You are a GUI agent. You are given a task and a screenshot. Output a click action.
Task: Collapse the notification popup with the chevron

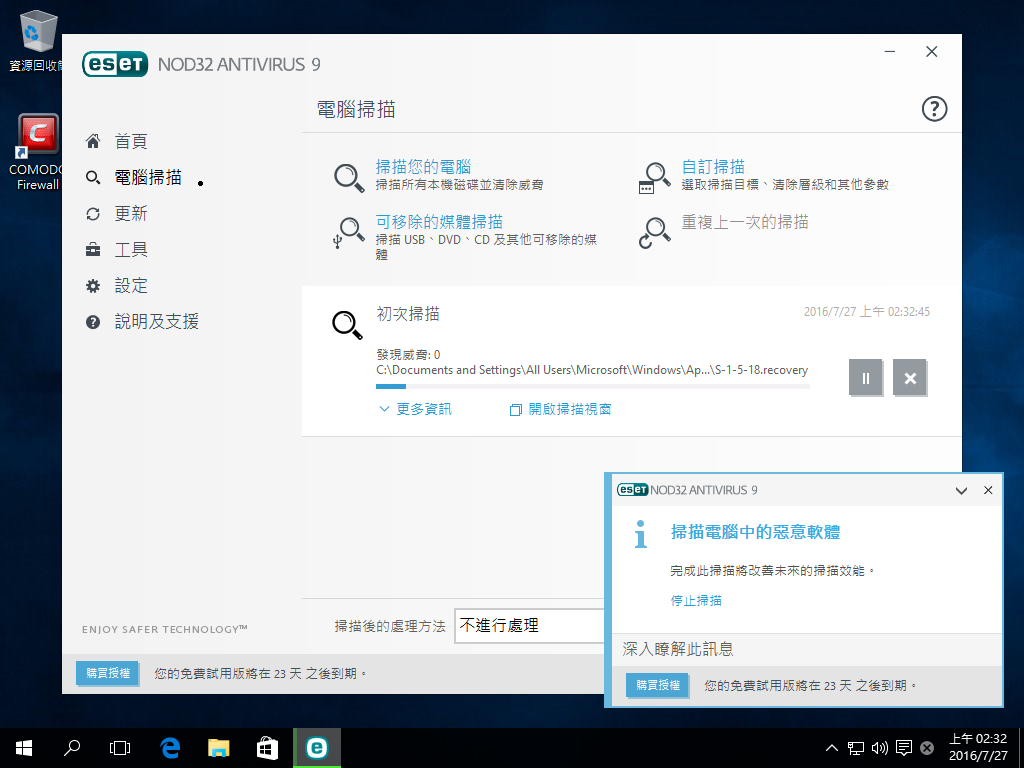[961, 490]
